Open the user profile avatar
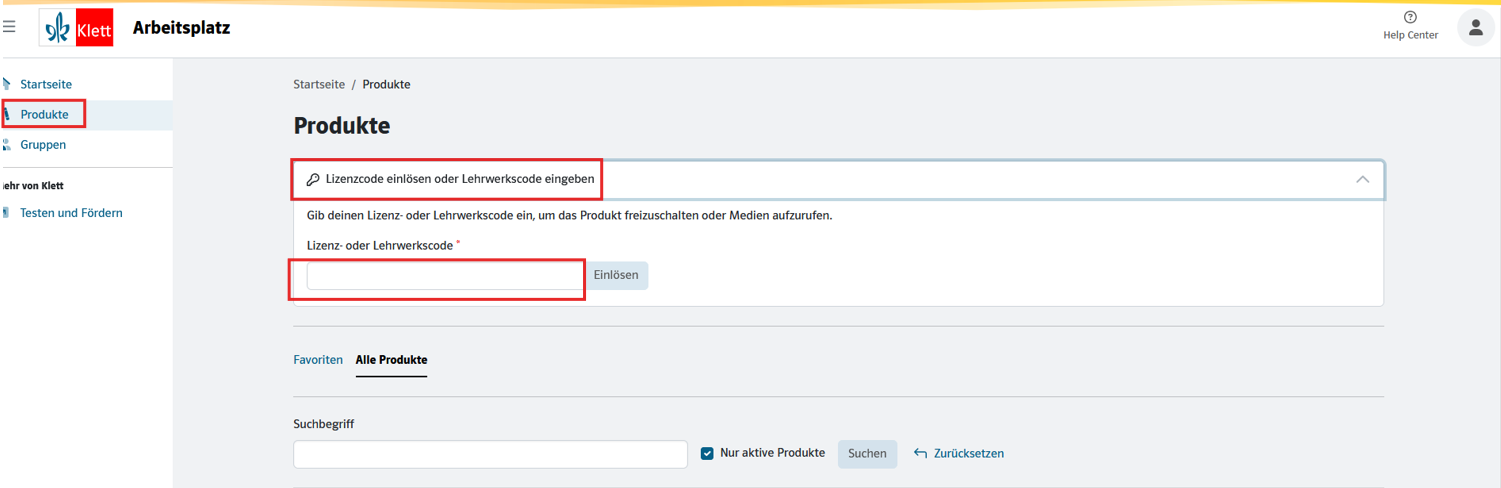This screenshot has height=488, width=1501. tap(1475, 28)
